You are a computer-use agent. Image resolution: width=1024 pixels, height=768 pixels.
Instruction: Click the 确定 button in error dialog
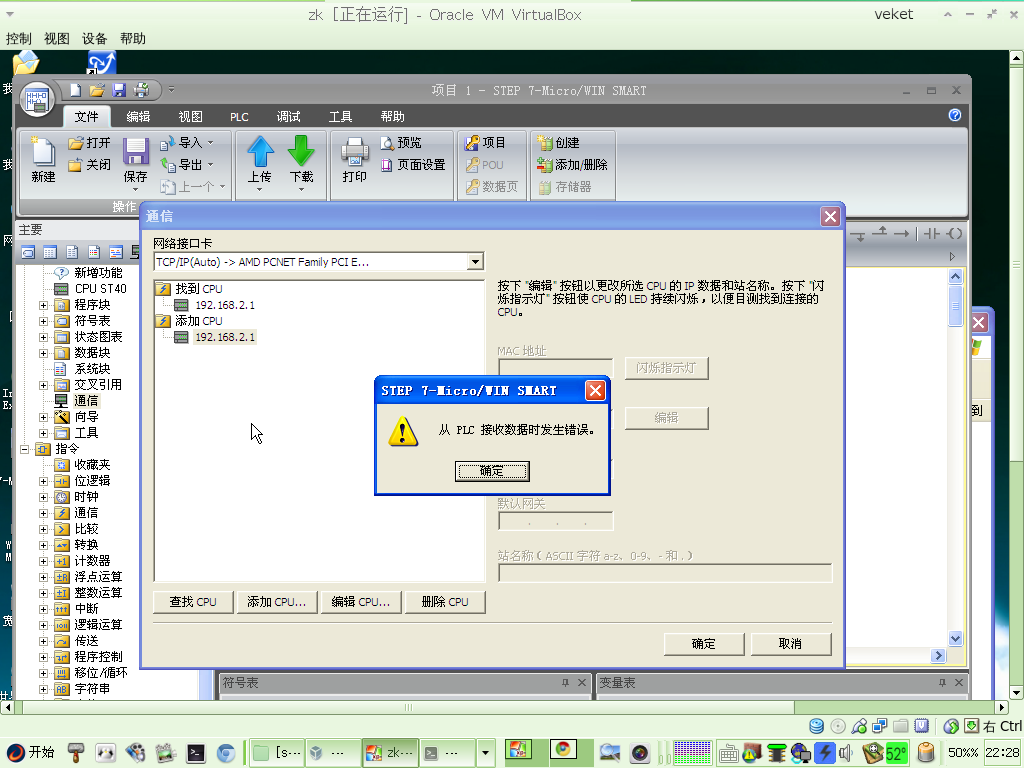492,471
